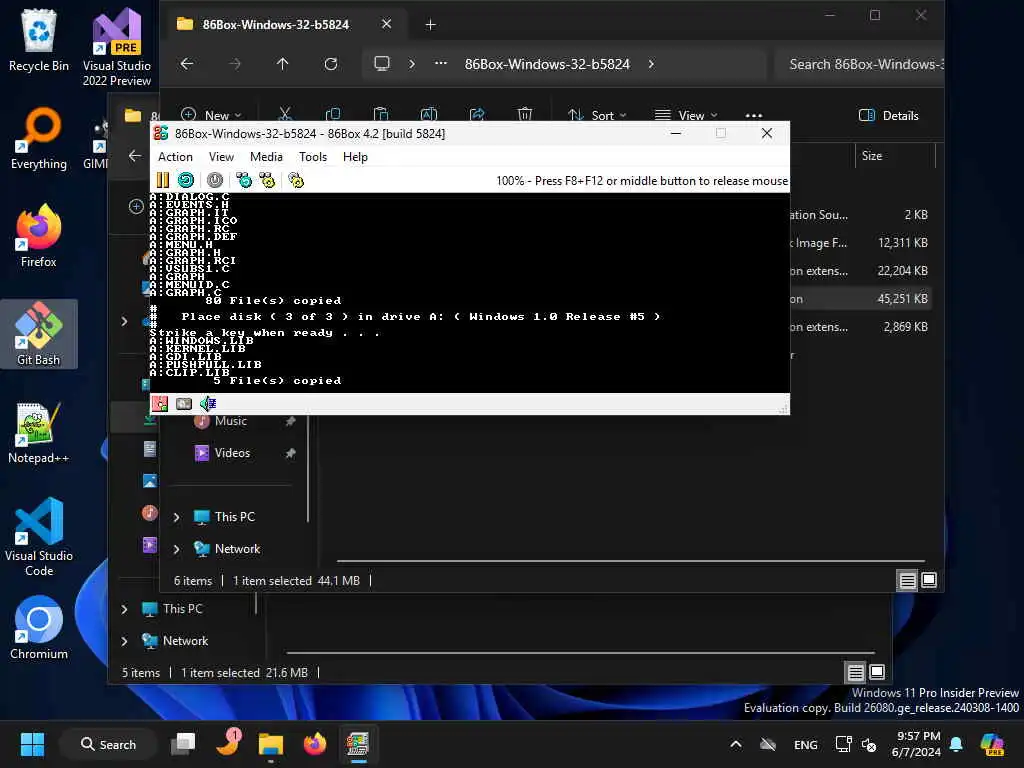Screen dimensions: 1024x768
Task: Open Everything desktop shortcut
Action: pos(39,138)
